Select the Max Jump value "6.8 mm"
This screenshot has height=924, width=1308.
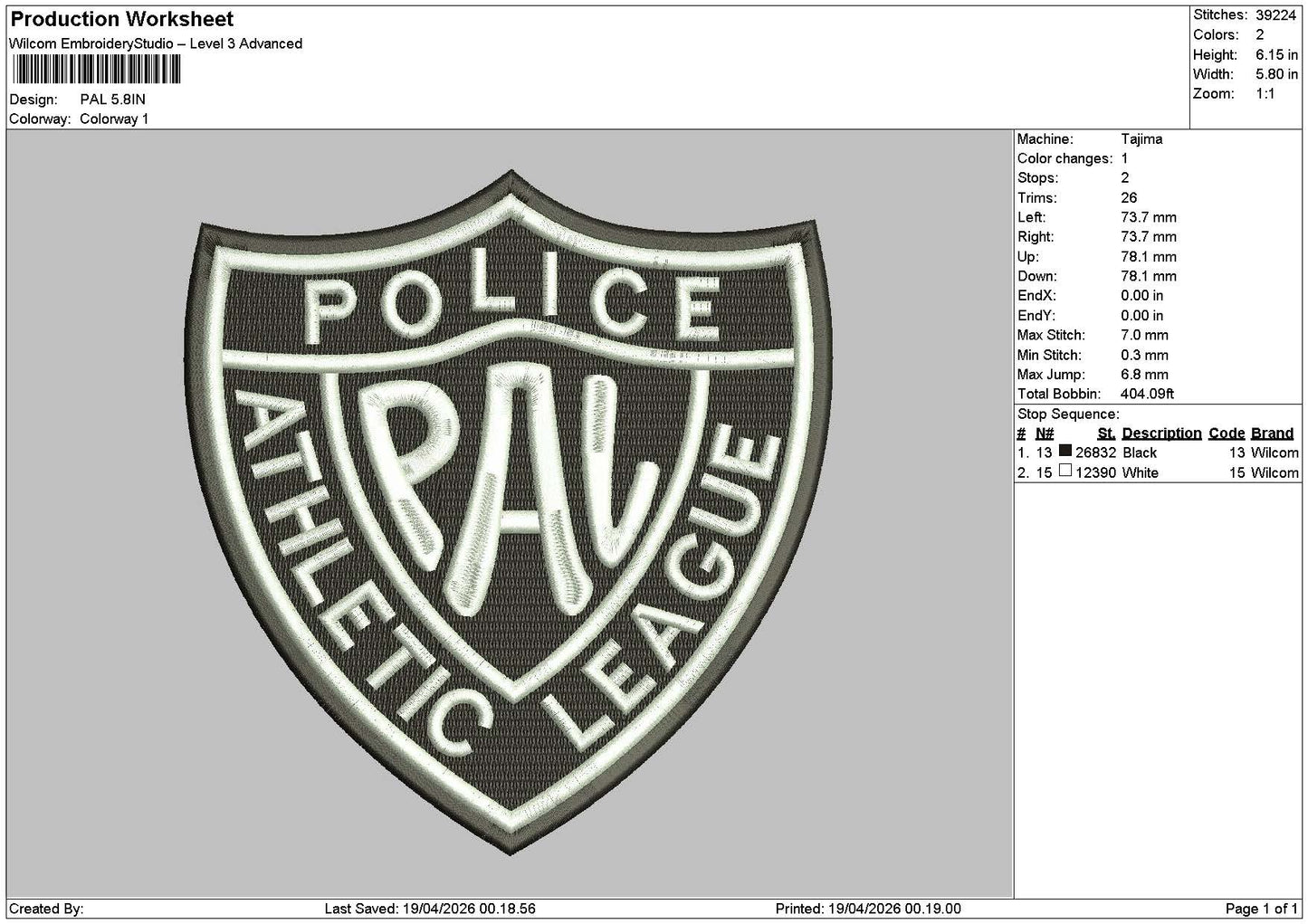click(x=1145, y=375)
